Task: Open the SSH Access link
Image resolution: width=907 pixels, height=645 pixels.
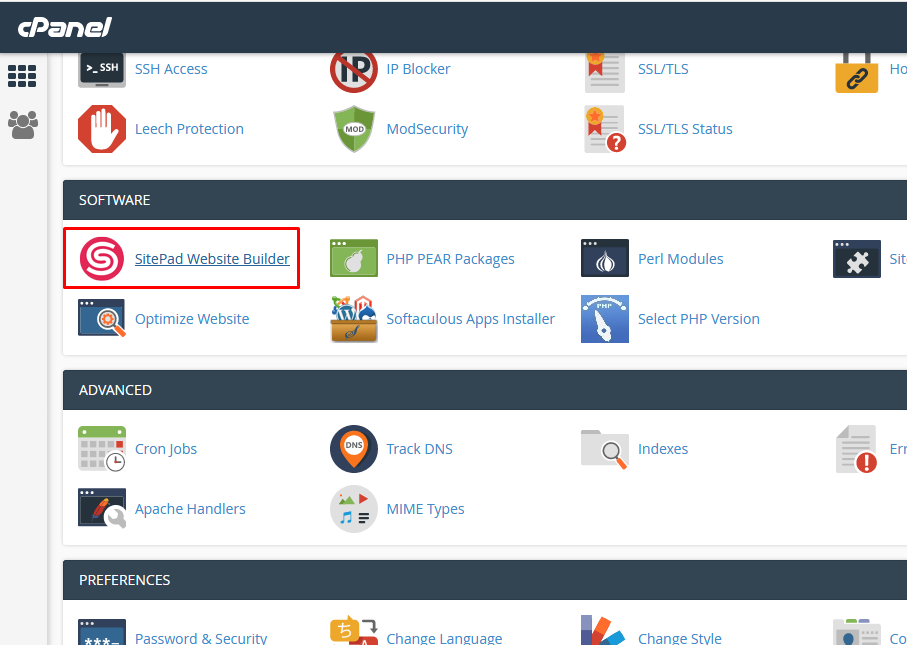Action: pos(171,69)
